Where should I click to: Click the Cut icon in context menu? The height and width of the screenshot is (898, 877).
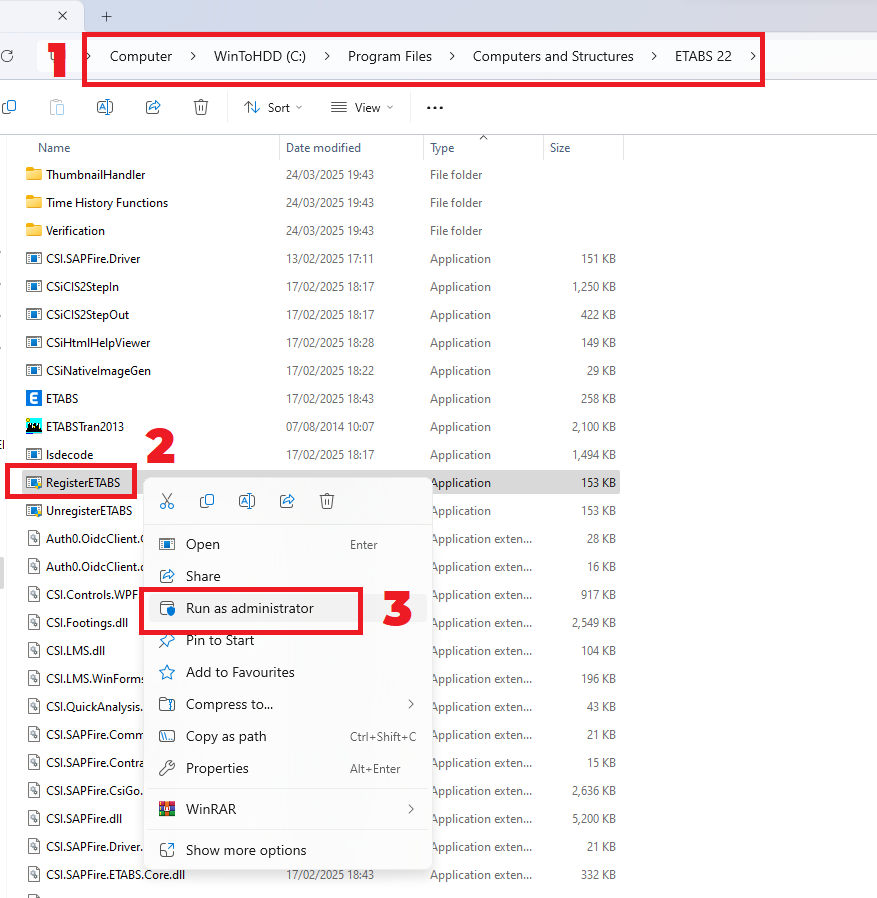pyautogui.click(x=167, y=501)
